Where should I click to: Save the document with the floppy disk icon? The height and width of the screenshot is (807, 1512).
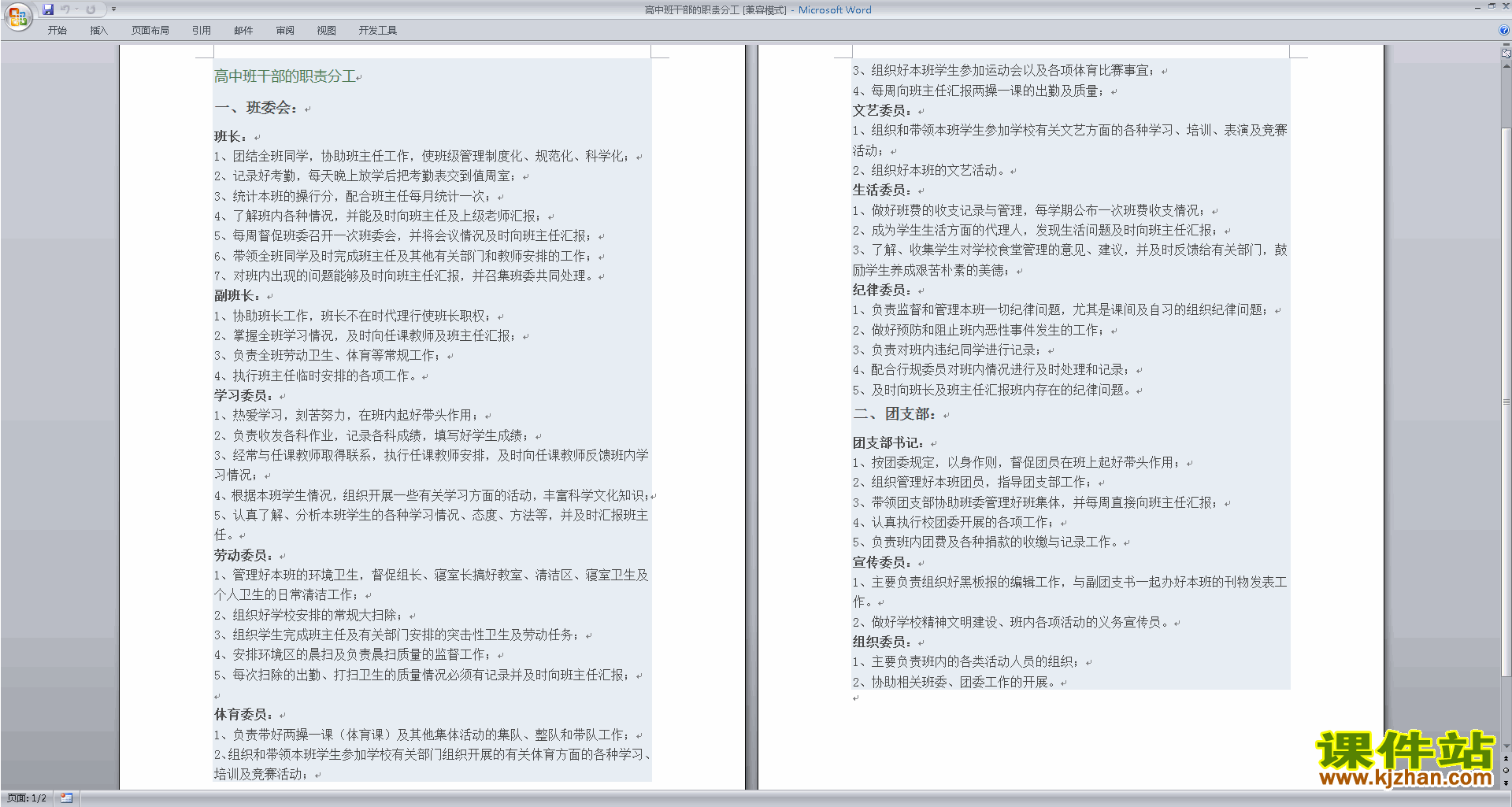click(49, 9)
